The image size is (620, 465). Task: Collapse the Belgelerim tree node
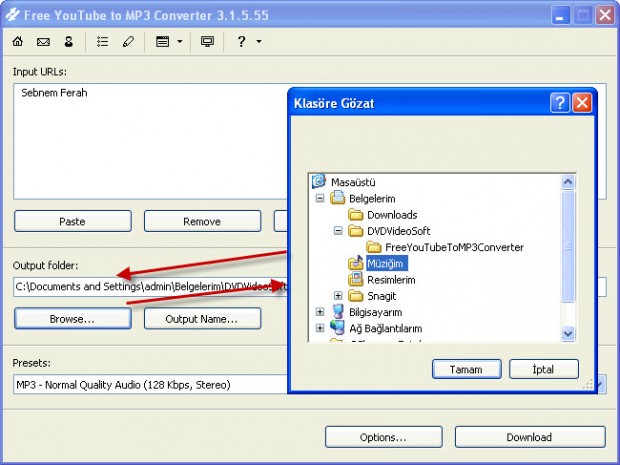(320, 198)
